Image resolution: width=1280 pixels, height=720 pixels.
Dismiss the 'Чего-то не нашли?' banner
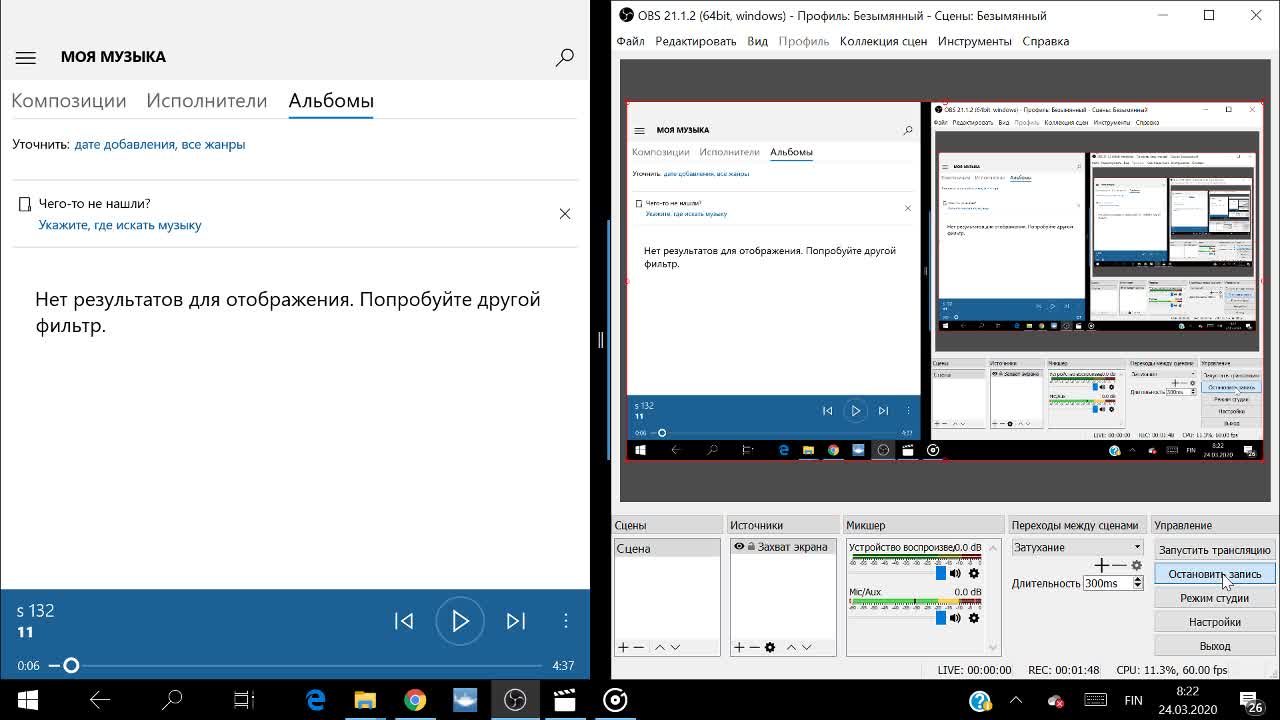(565, 214)
